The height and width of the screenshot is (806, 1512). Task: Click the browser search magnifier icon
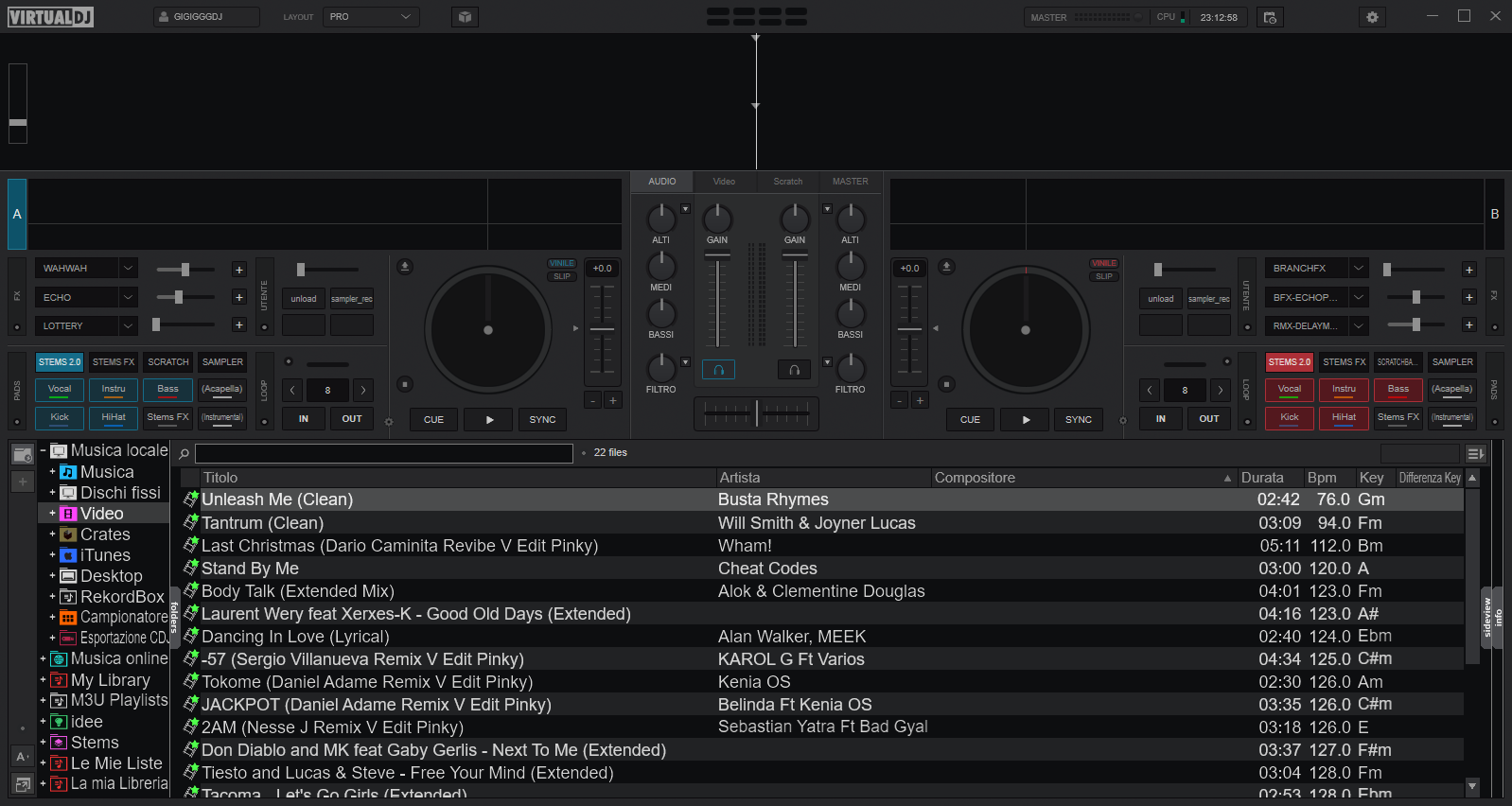pyautogui.click(x=184, y=453)
